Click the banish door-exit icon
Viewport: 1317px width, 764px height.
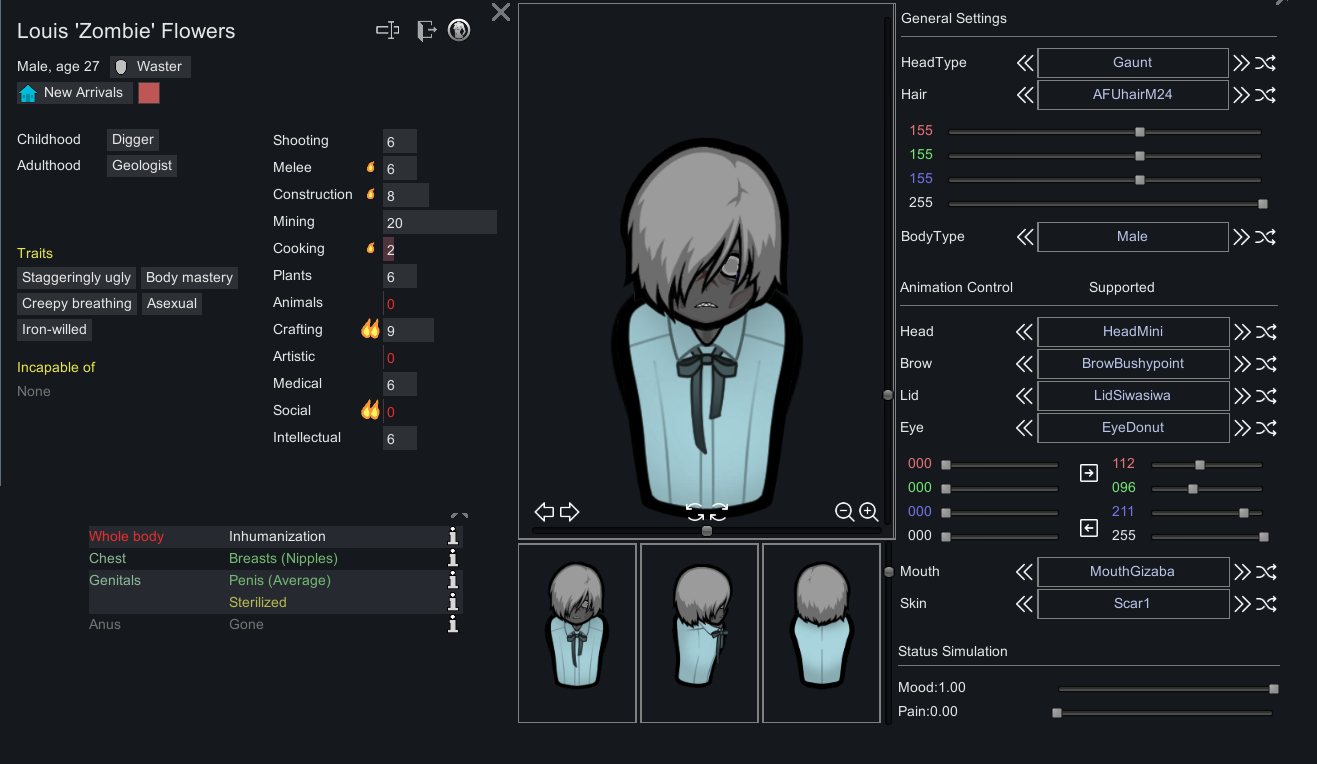click(427, 31)
